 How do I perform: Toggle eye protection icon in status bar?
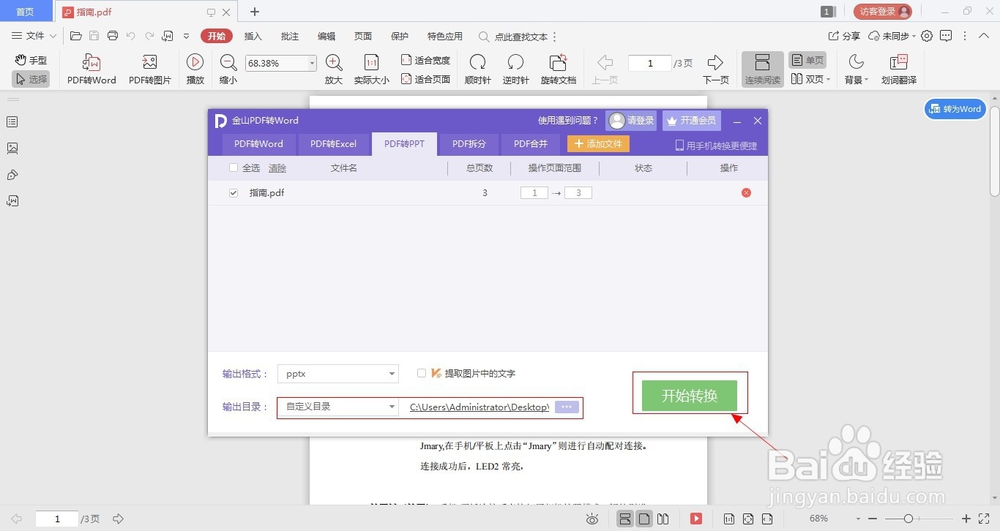[x=592, y=519]
